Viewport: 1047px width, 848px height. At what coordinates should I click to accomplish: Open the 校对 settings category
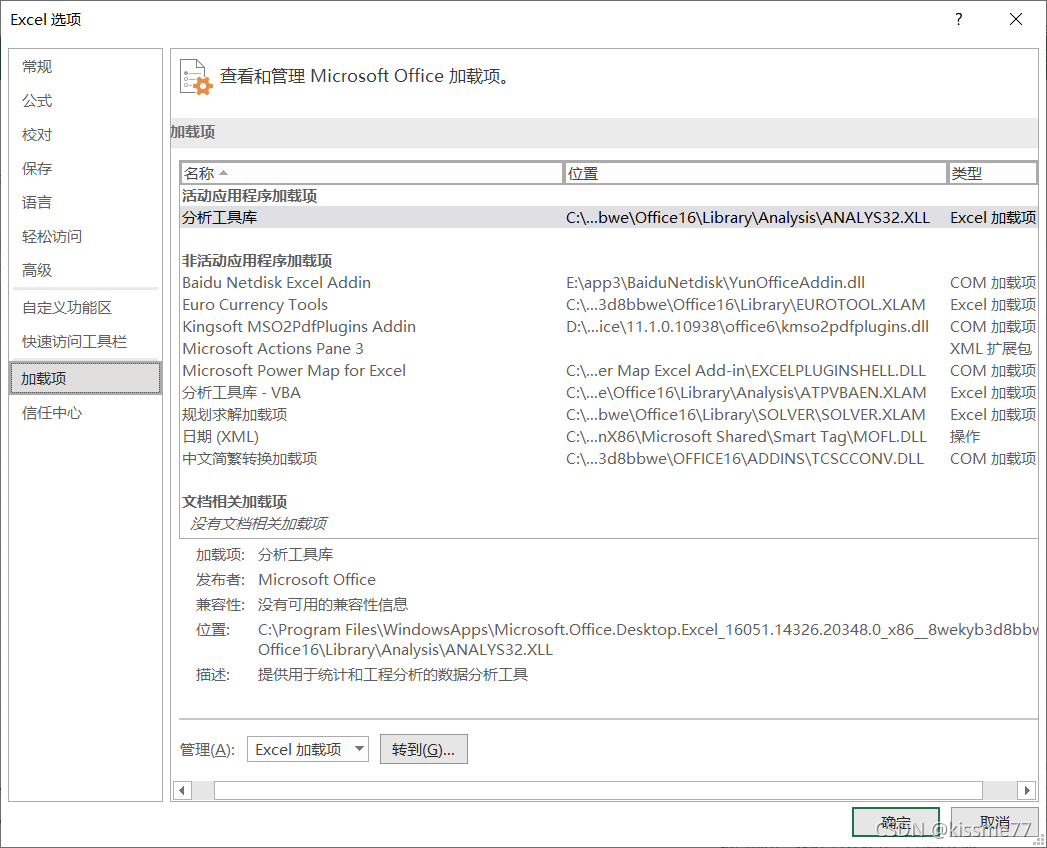(85, 134)
